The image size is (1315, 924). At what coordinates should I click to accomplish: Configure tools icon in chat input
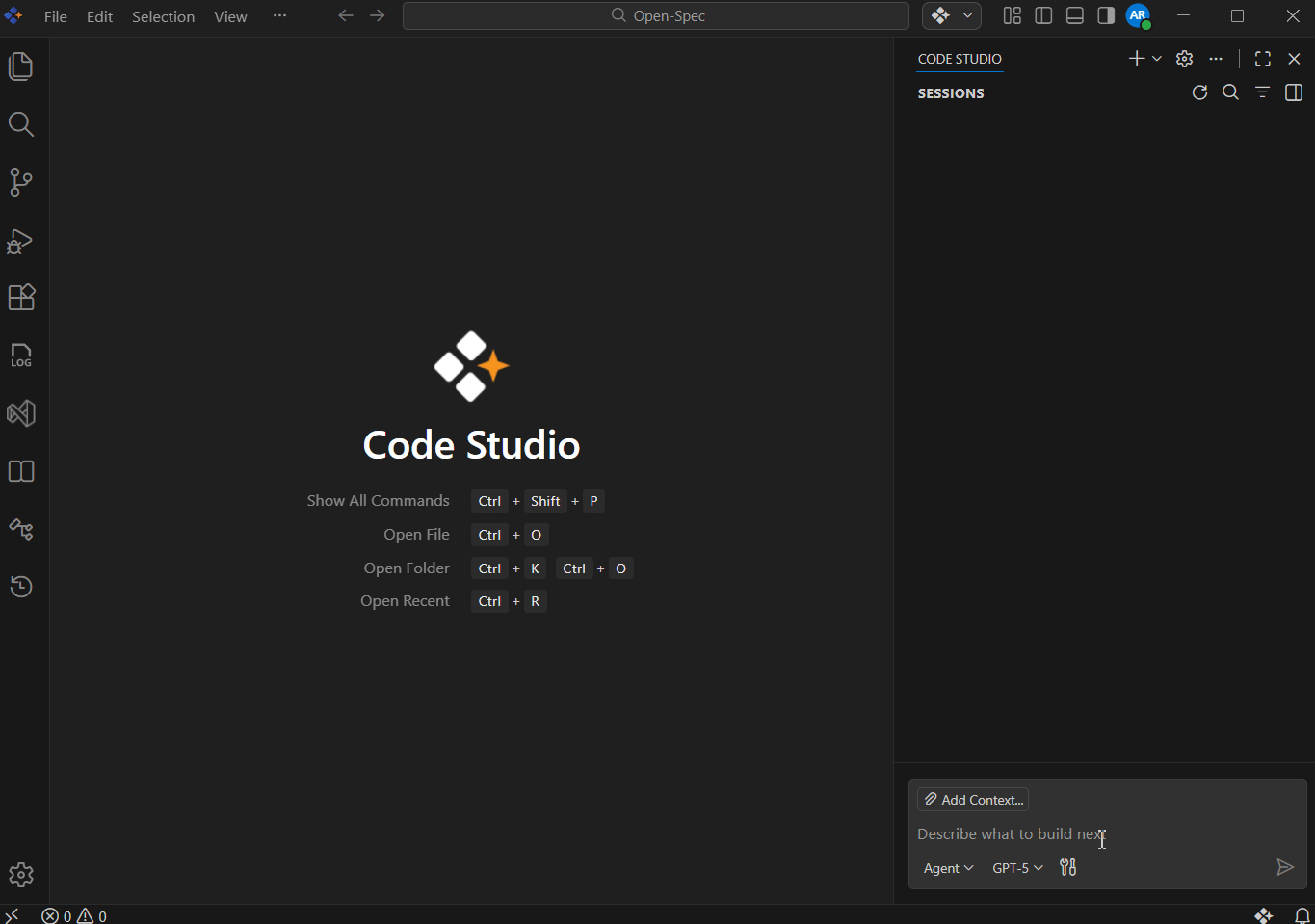tap(1068, 868)
